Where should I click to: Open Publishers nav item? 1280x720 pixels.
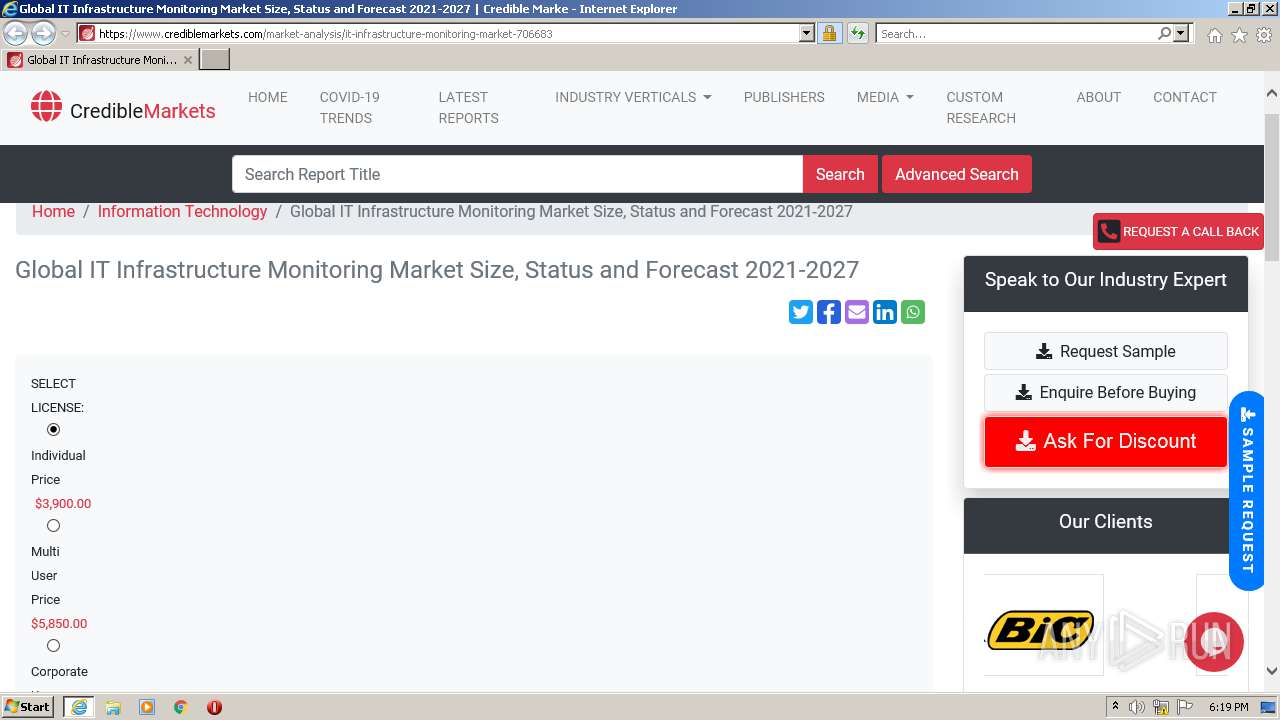click(x=784, y=97)
